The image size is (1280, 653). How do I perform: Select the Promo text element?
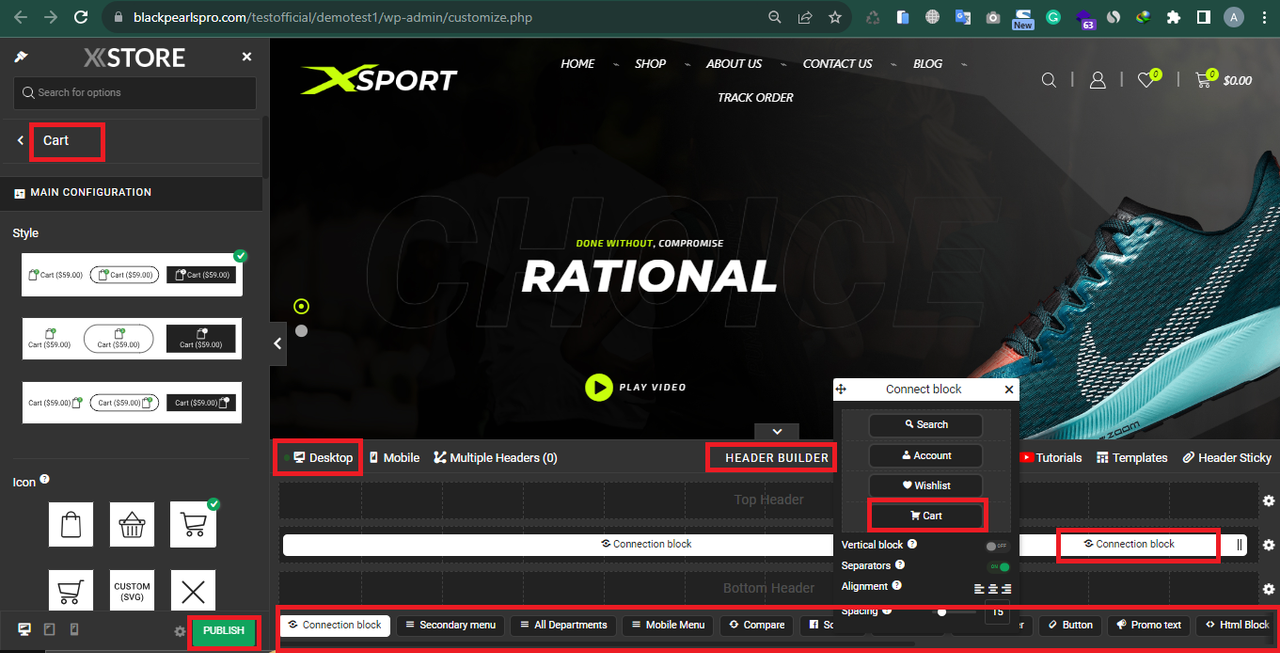[x=1149, y=625]
